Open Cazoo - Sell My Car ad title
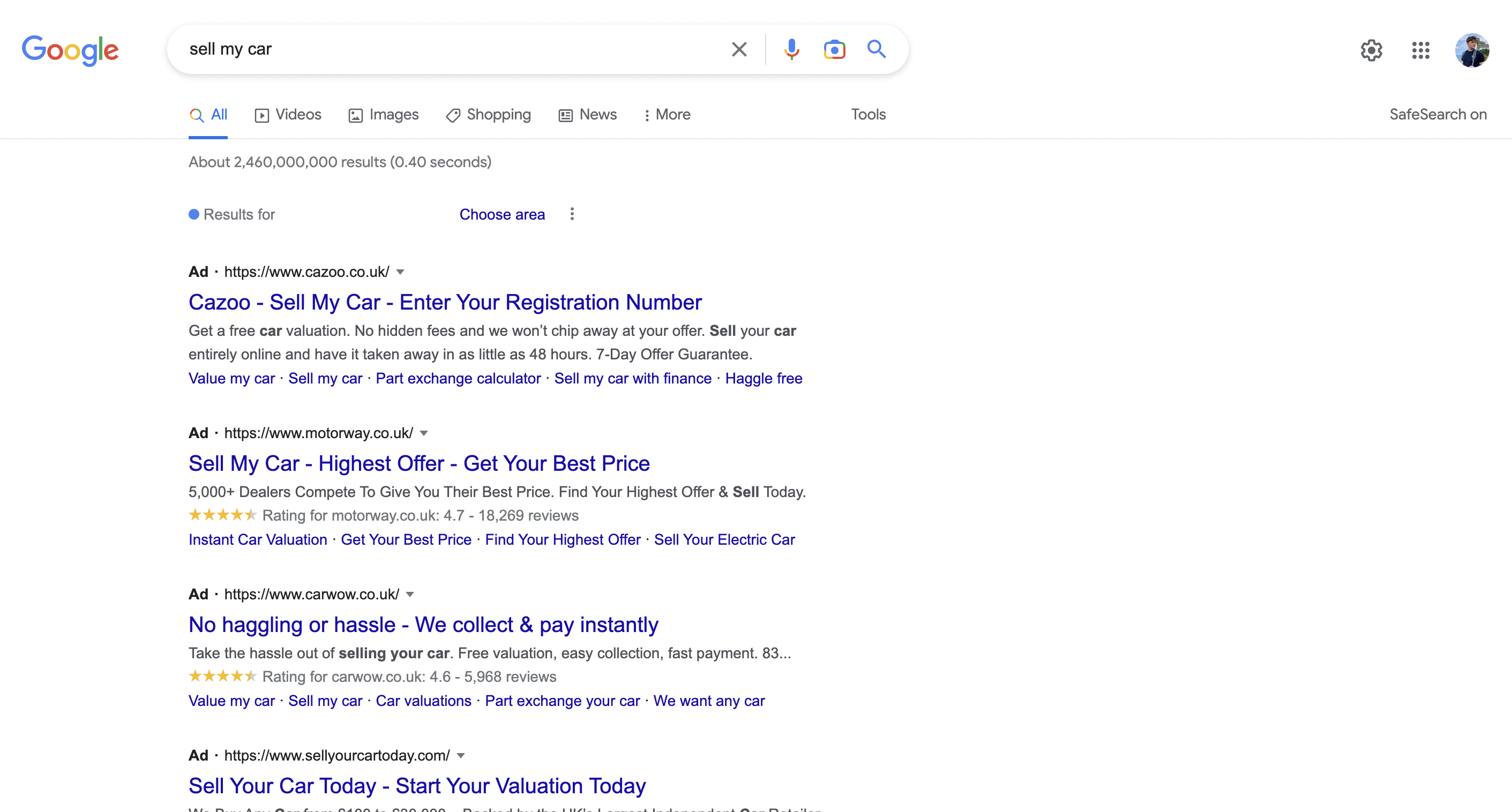The height and width of the screenshot is (812, 1512). point(445,303)
